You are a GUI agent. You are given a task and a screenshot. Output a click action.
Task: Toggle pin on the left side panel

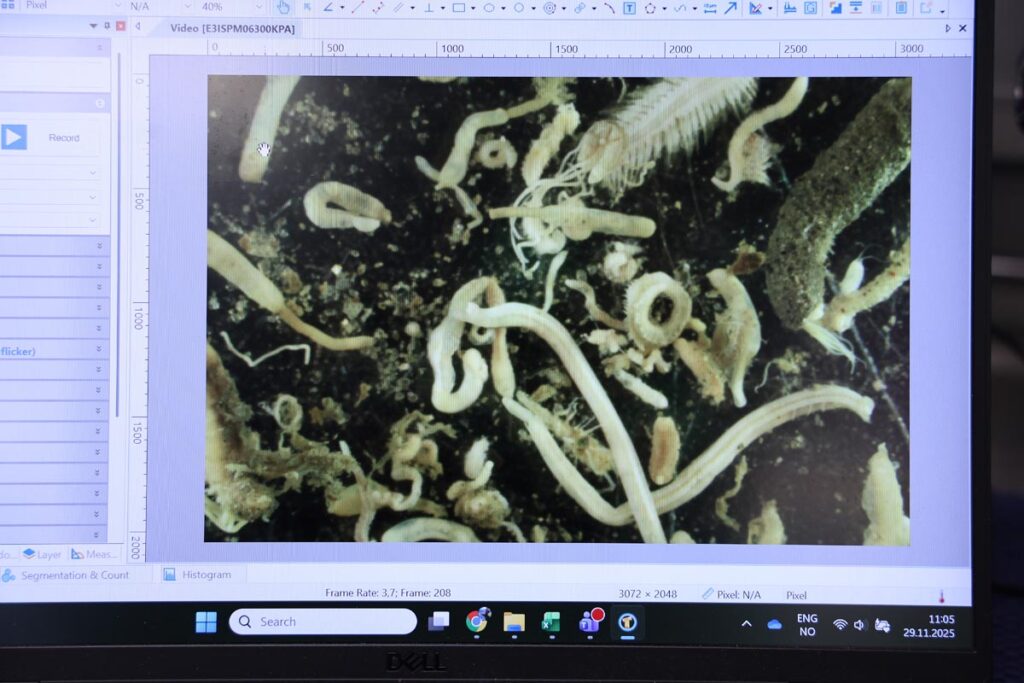click(107, 26)
